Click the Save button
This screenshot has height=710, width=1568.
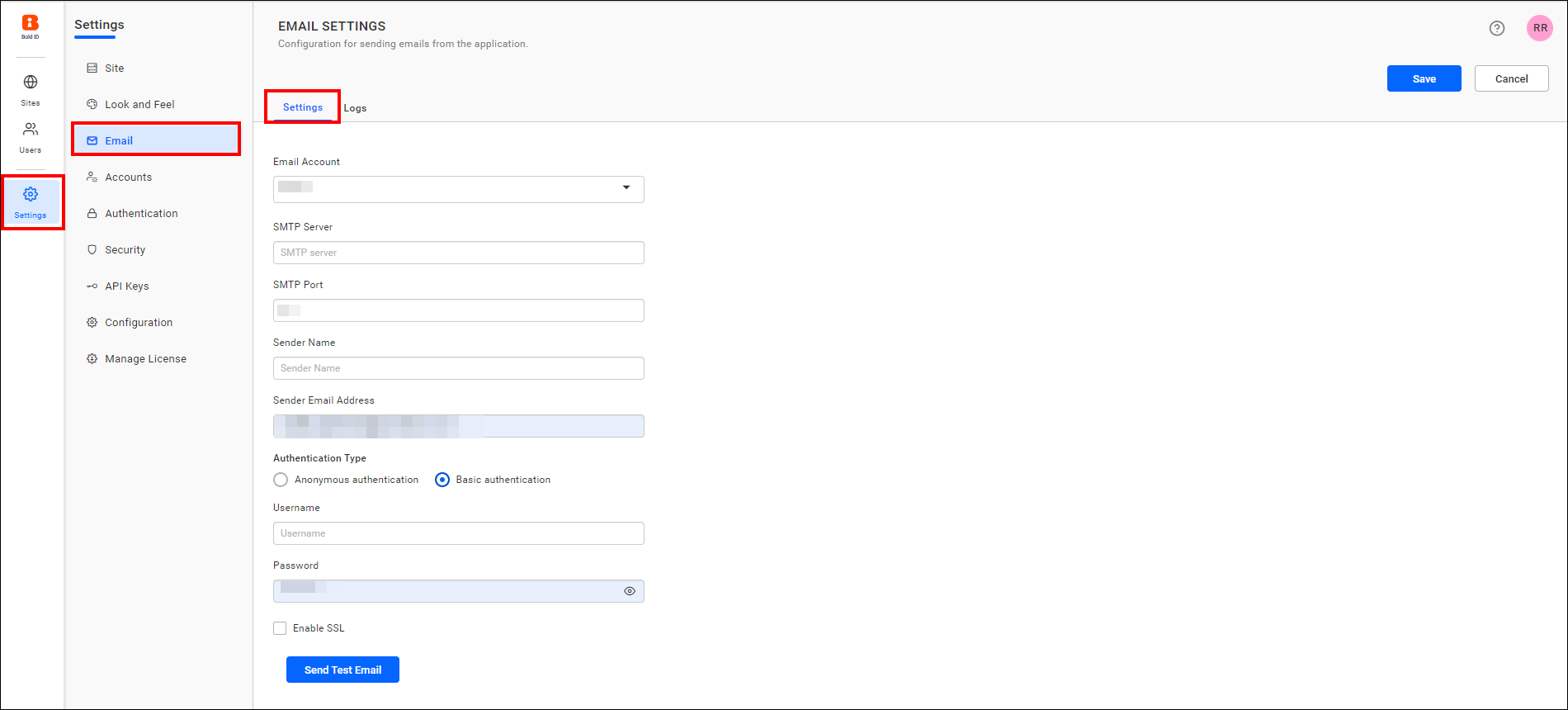point(1424,78)
